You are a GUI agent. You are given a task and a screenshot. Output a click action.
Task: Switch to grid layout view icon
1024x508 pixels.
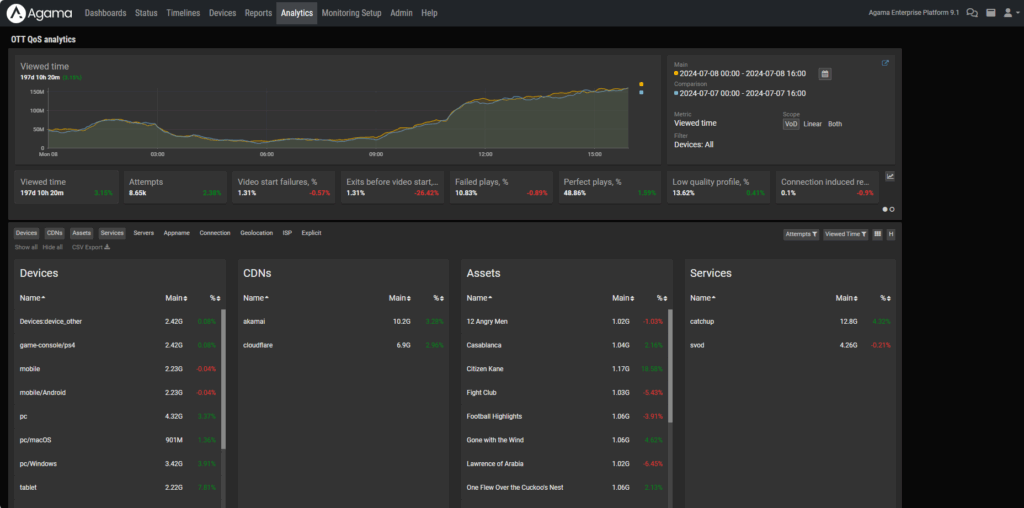tap(878, 233)
